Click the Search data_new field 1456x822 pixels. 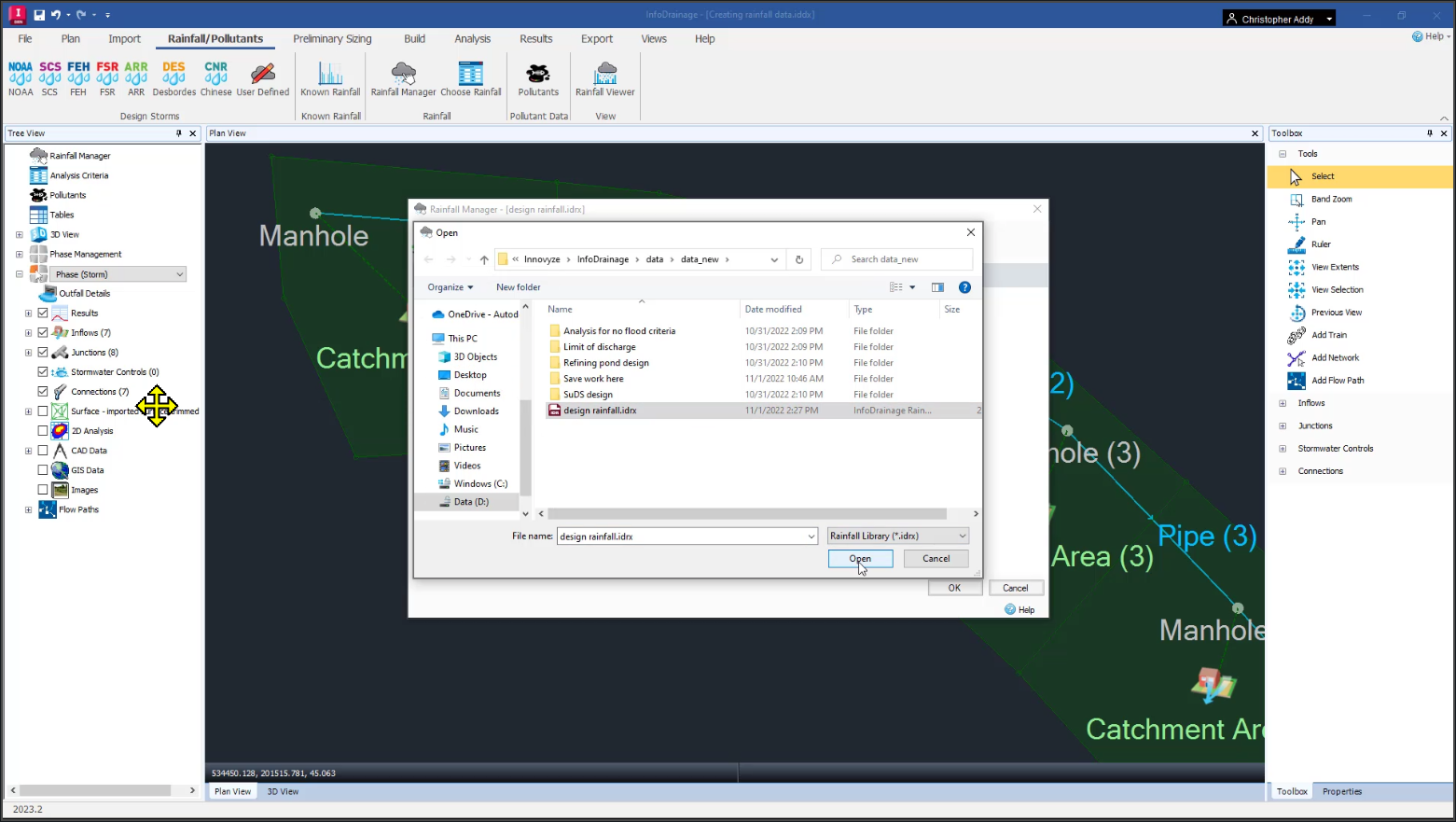tap(896, 259)
